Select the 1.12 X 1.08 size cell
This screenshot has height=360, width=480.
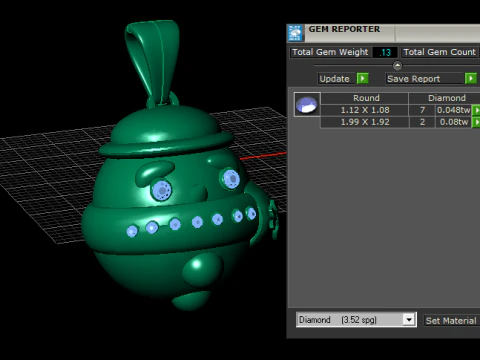[365, 110]
